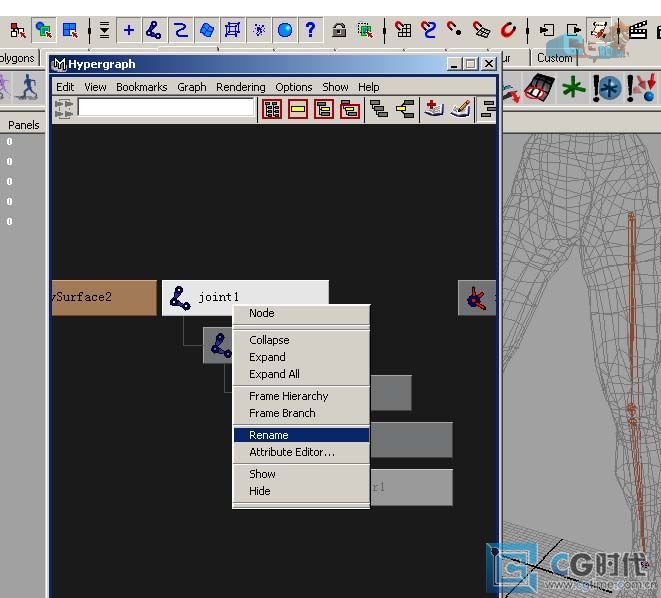Click the running figure shelf icon
661x598 pixels.
(28, 88)
